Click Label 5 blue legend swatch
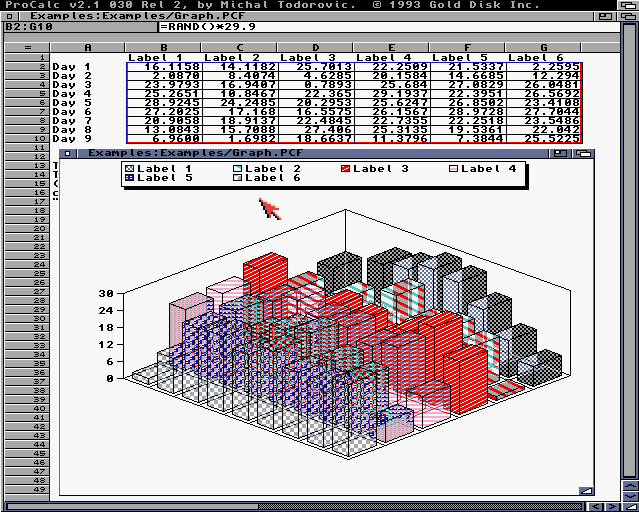 (x=130, y=178)
